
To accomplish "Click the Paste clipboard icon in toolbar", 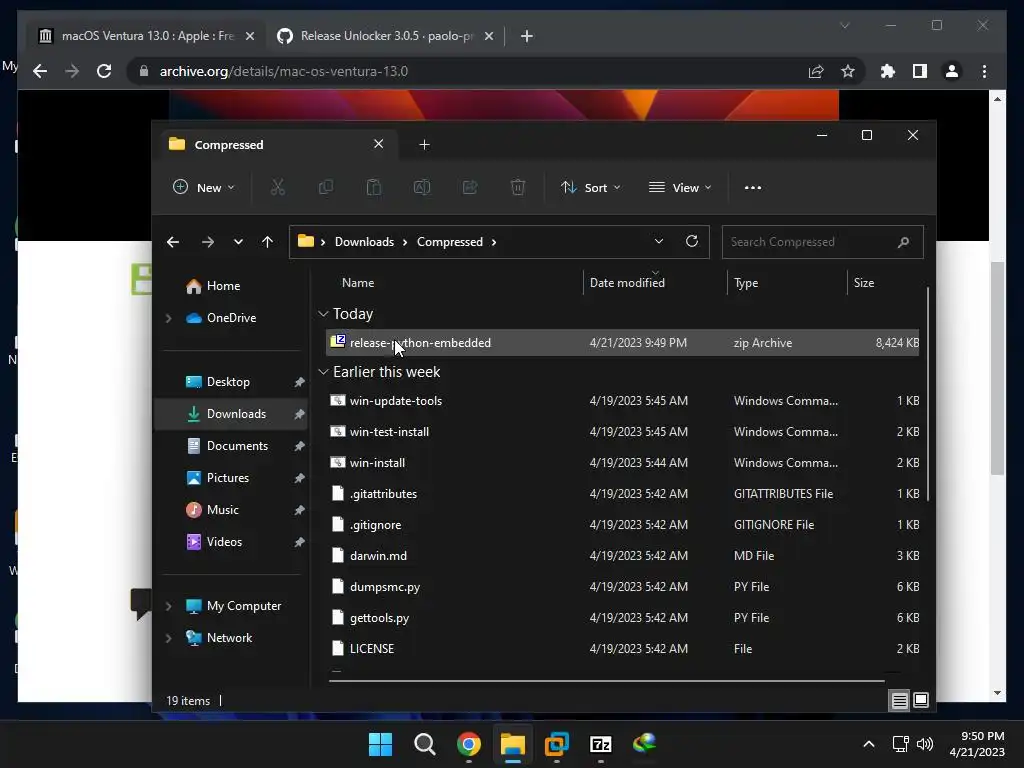I will tap(374, 187).
